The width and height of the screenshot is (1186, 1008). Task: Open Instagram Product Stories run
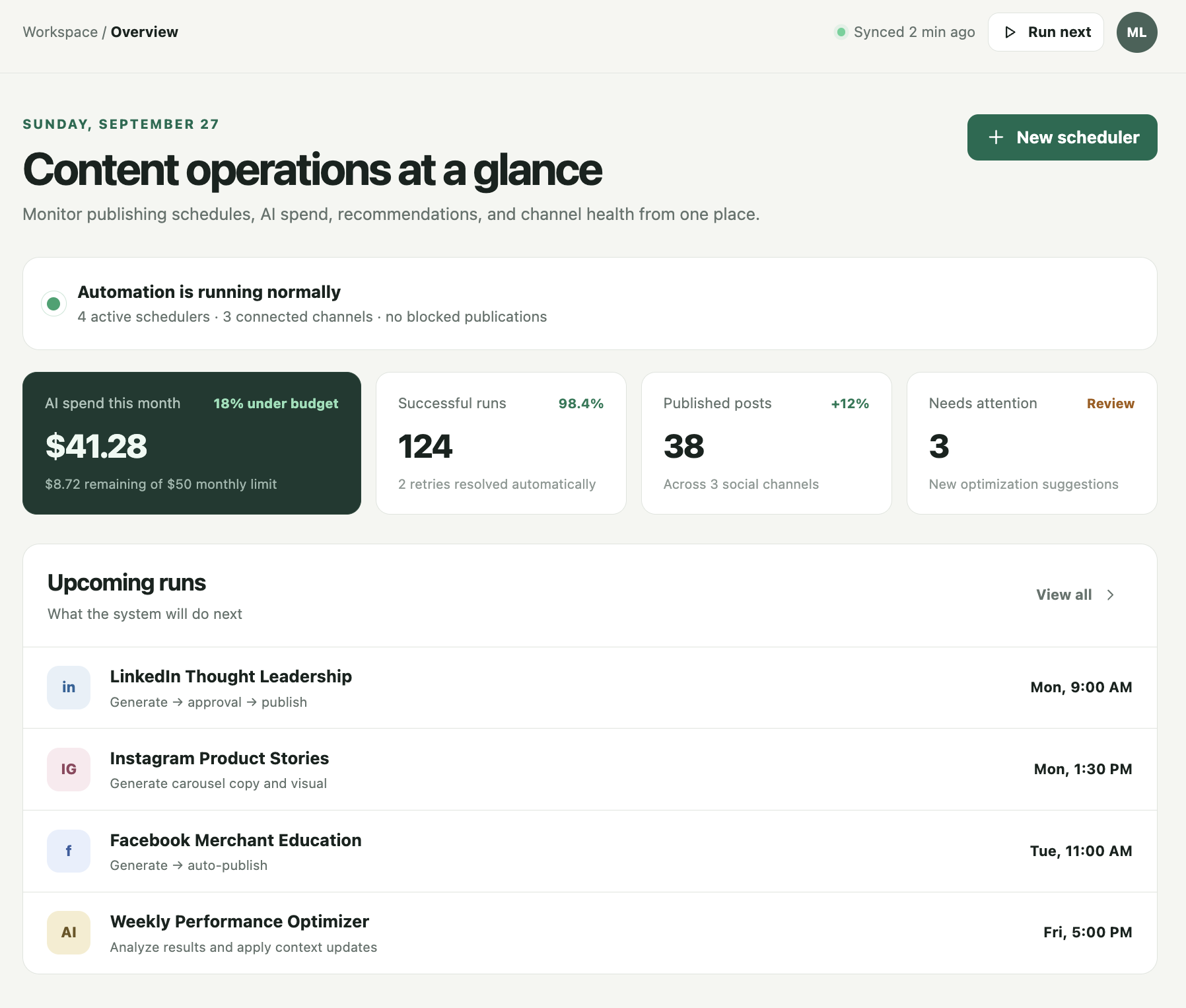(x=590, y=770)
